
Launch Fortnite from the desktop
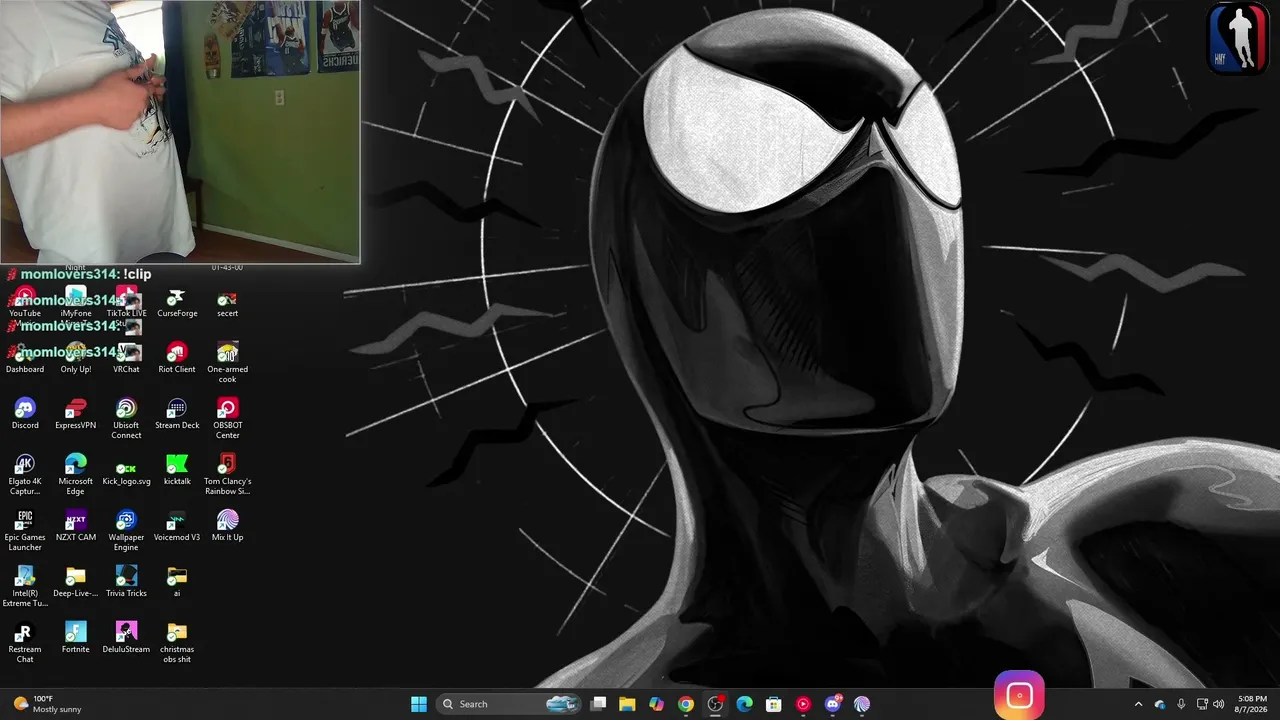tap(75, 639)
